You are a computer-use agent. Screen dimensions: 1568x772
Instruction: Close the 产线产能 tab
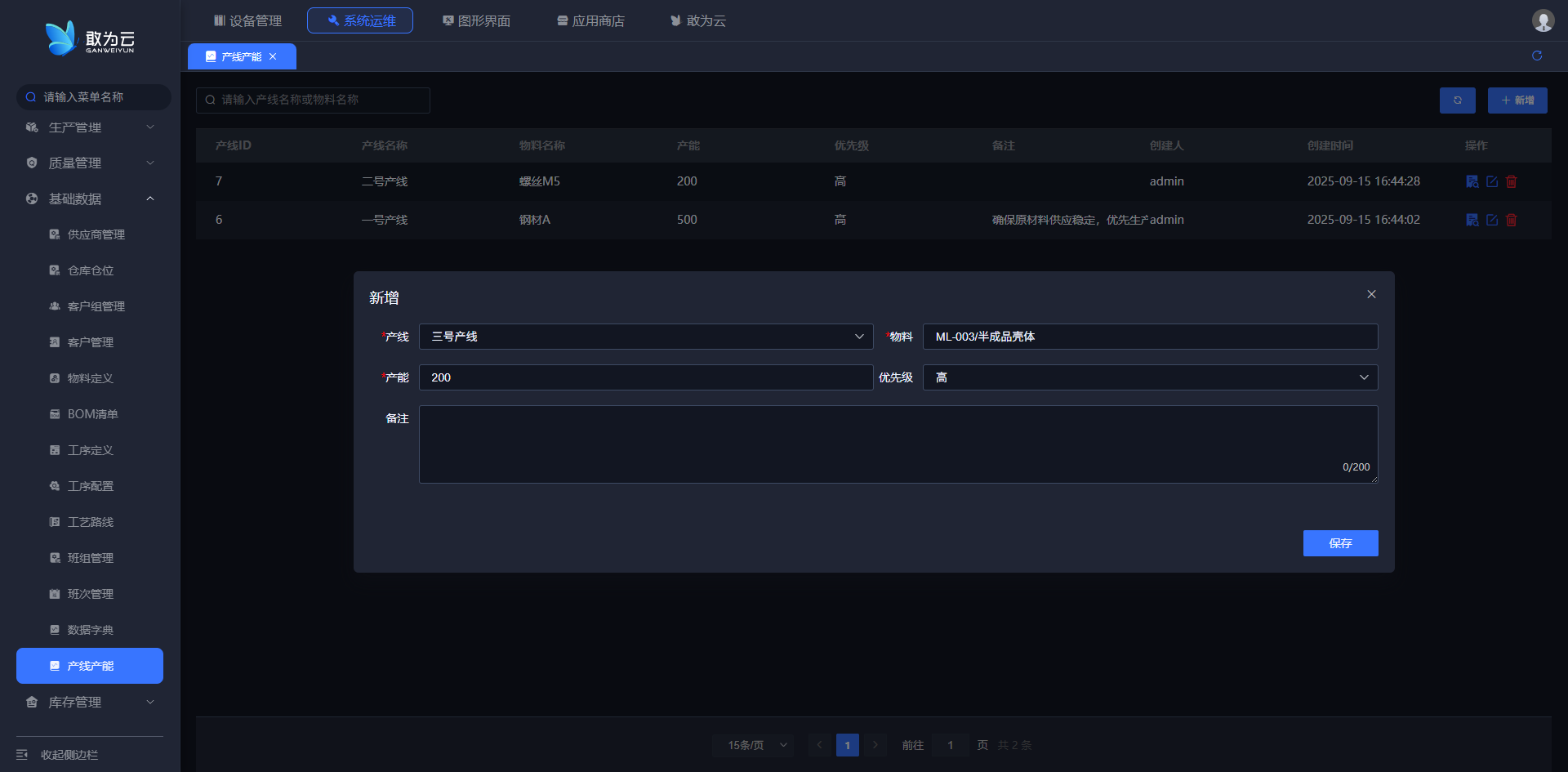(273, 56)
